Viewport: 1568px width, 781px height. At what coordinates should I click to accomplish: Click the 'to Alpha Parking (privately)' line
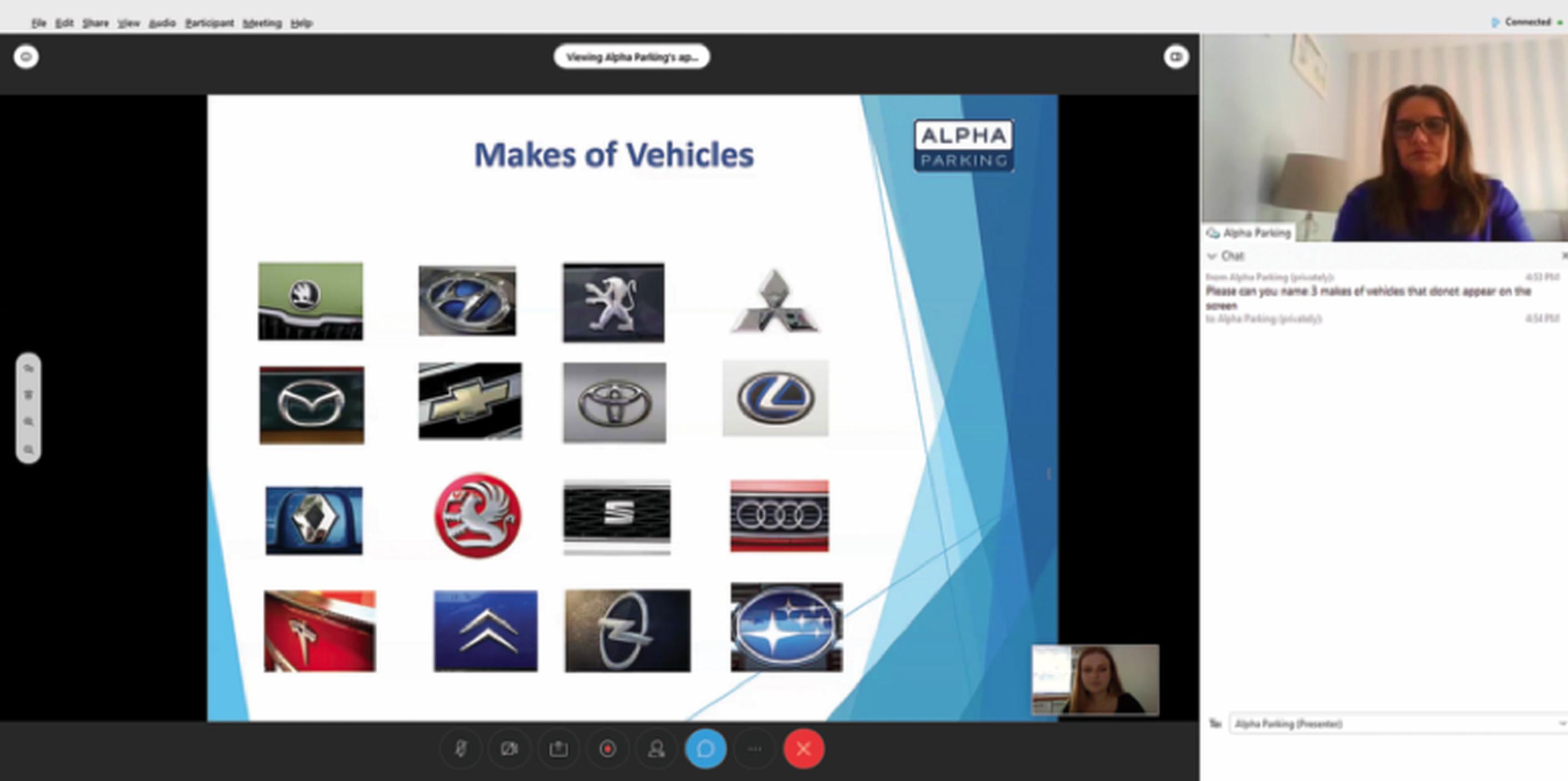[1264, 319]
